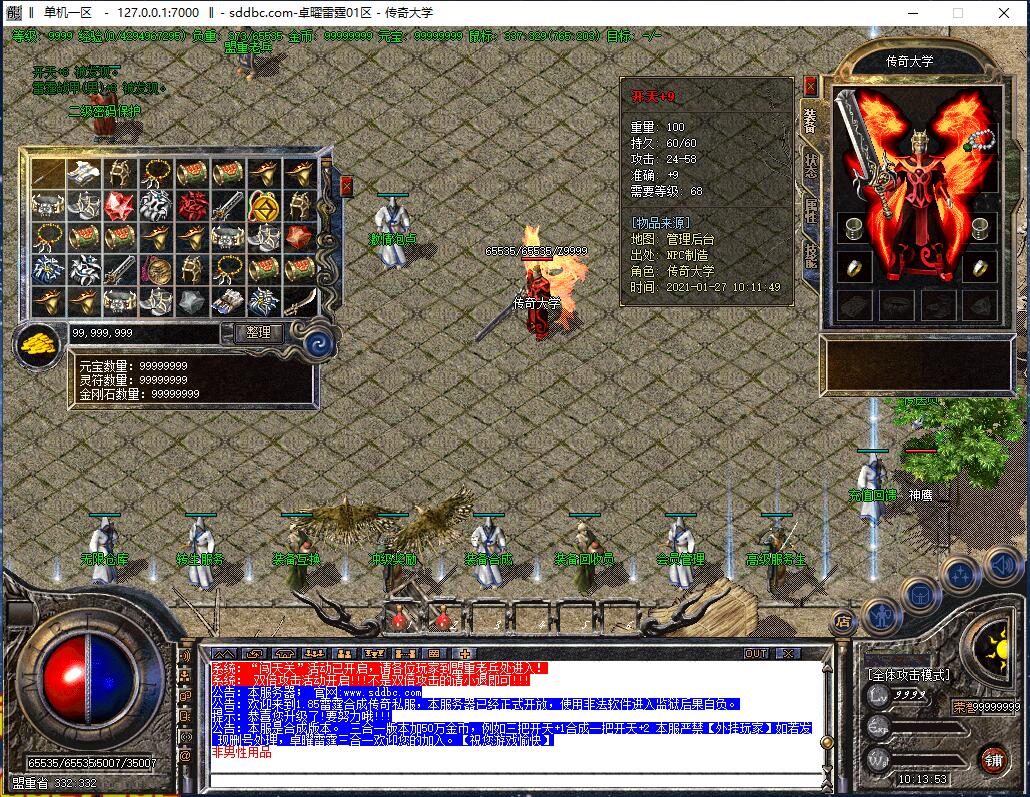Click the 整理 sort button
The height and width of the screenshot is (797, 1030).
pos(258,333)
